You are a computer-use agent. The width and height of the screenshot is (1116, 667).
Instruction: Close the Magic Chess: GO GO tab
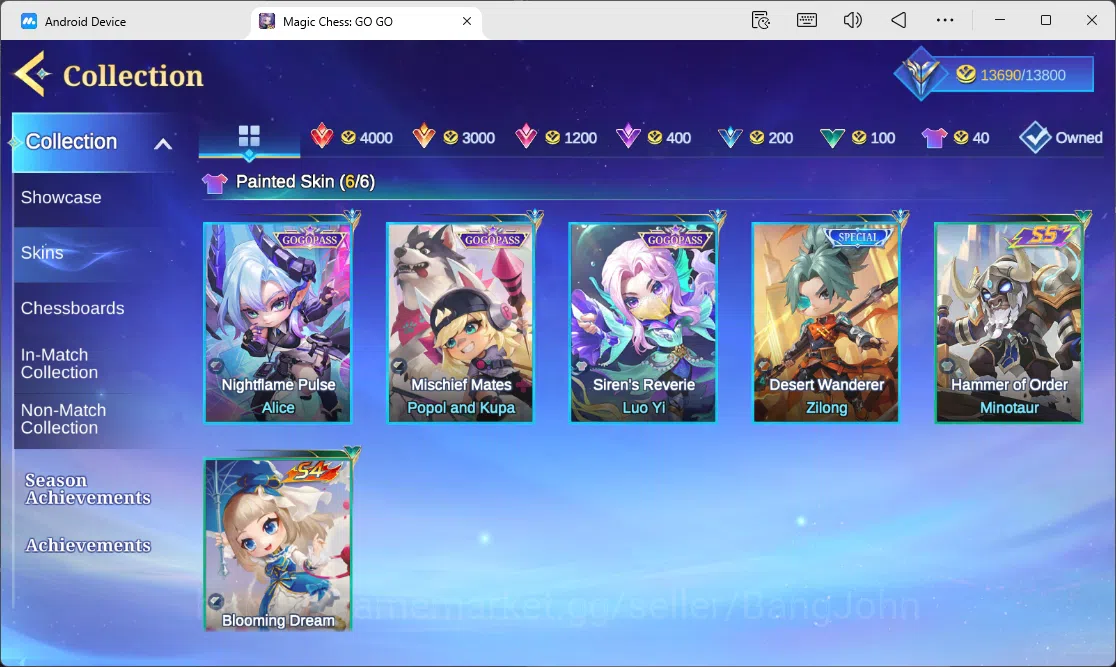click(467, 21)
